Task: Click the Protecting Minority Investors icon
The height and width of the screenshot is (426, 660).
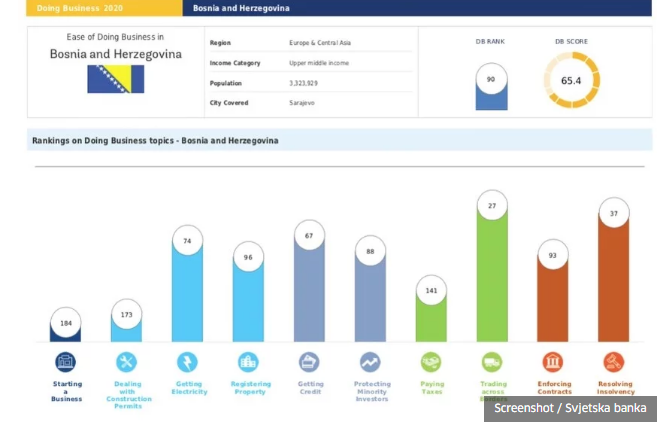Action: pos(370,362)
